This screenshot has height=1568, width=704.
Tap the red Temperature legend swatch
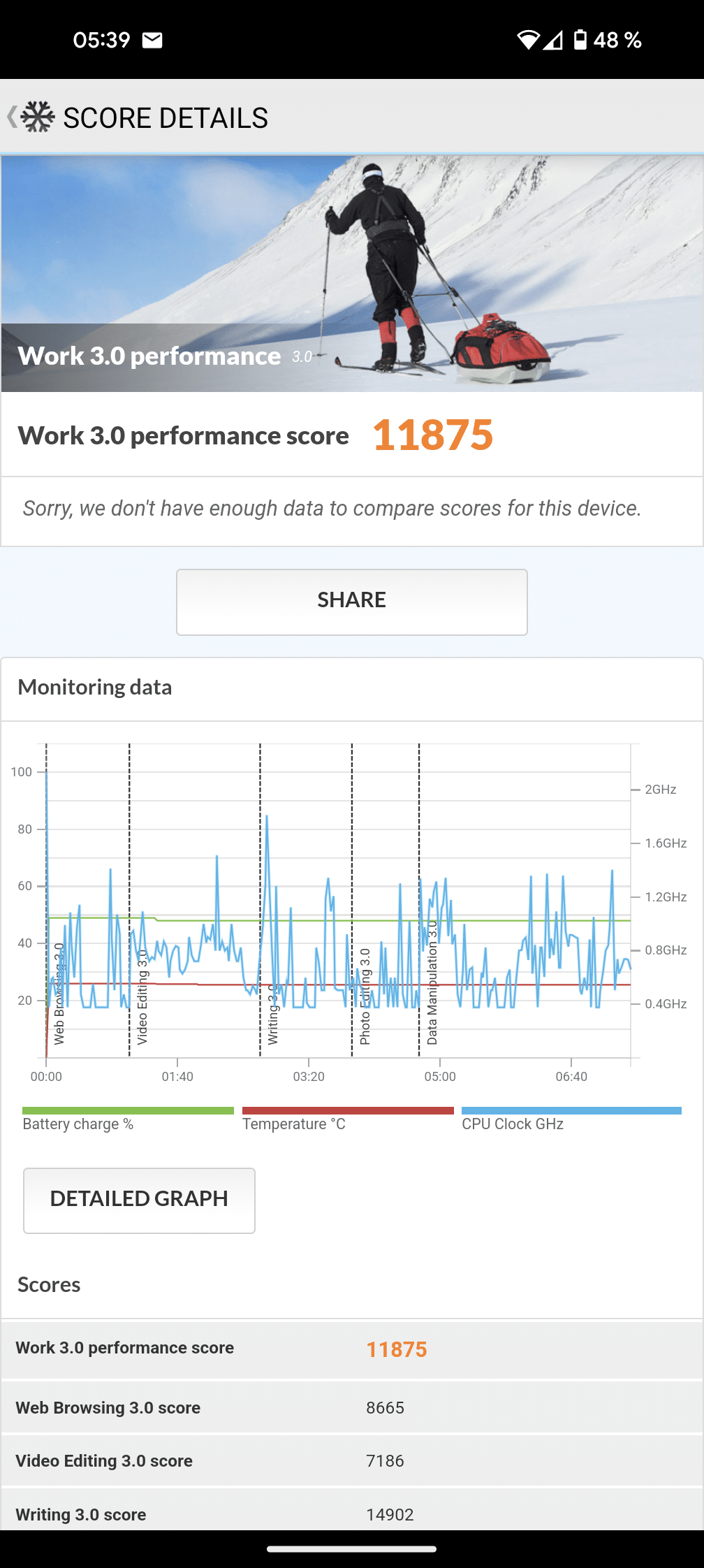point(348,1110)
